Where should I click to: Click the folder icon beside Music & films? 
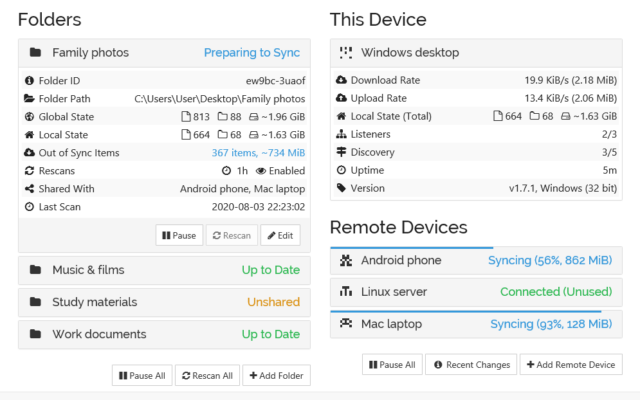tap(36, 270)
